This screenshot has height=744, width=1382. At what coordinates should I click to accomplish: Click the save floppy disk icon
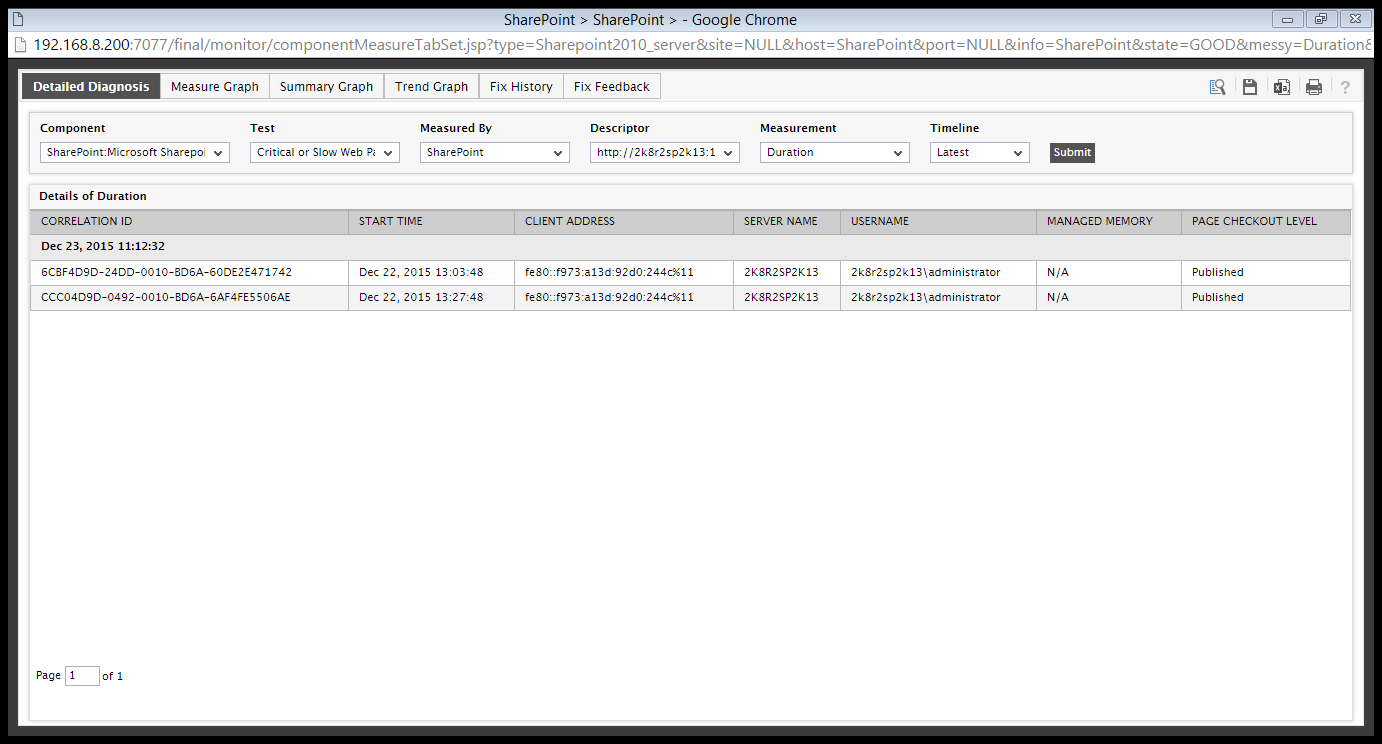1250,87
